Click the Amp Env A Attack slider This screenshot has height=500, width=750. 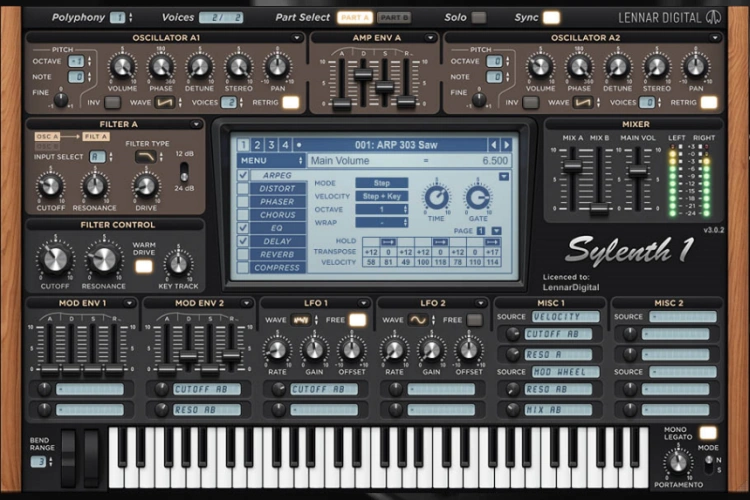(x=342, y=103)
